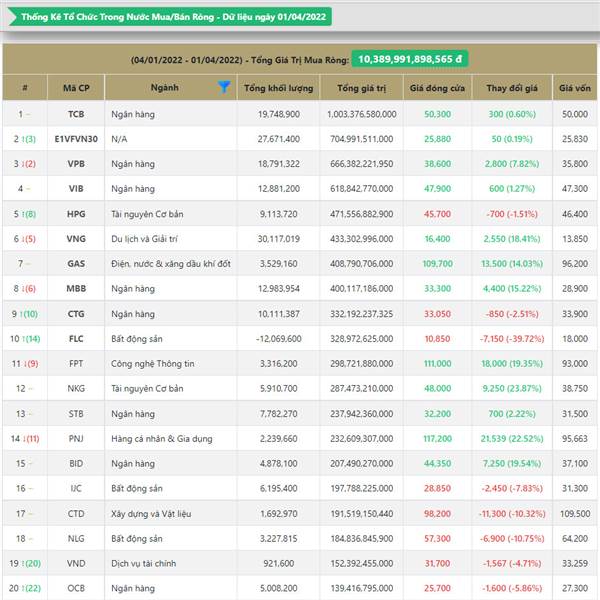Open the TCB stock code
600x600 pixels.
[x=76, y=114]
